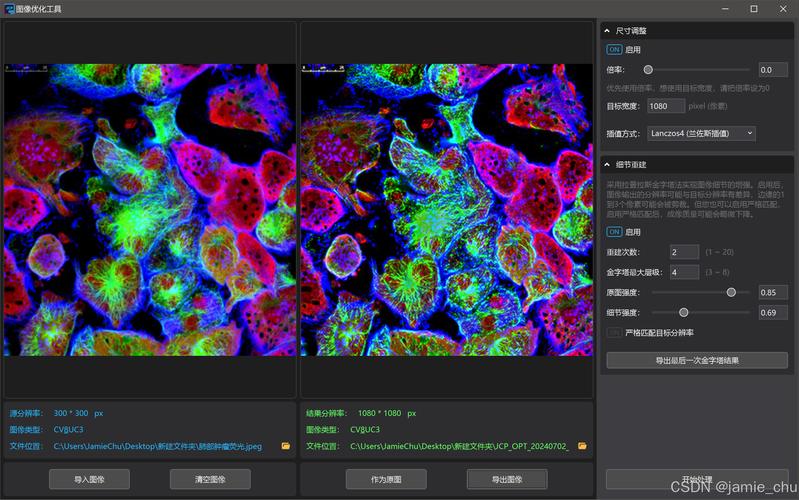Click the source file path text
This screenshot has width=799, height=500.
[157, 446]
